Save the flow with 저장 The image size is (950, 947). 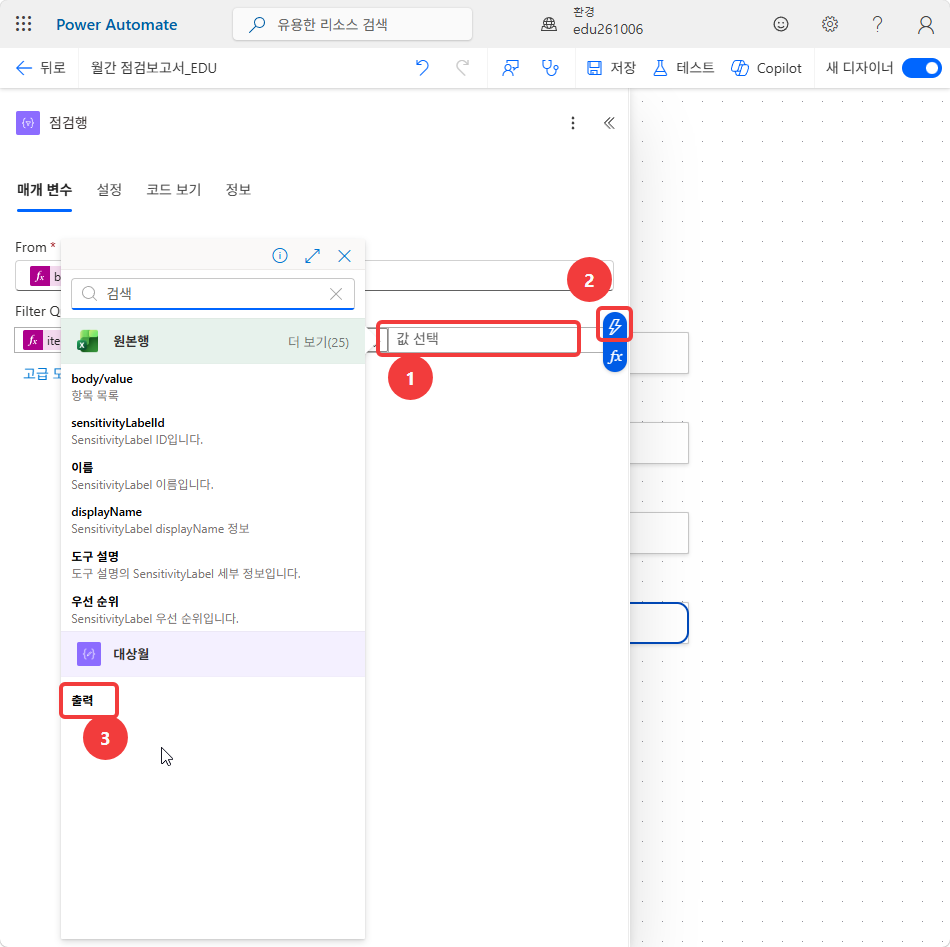click(611, 68)
